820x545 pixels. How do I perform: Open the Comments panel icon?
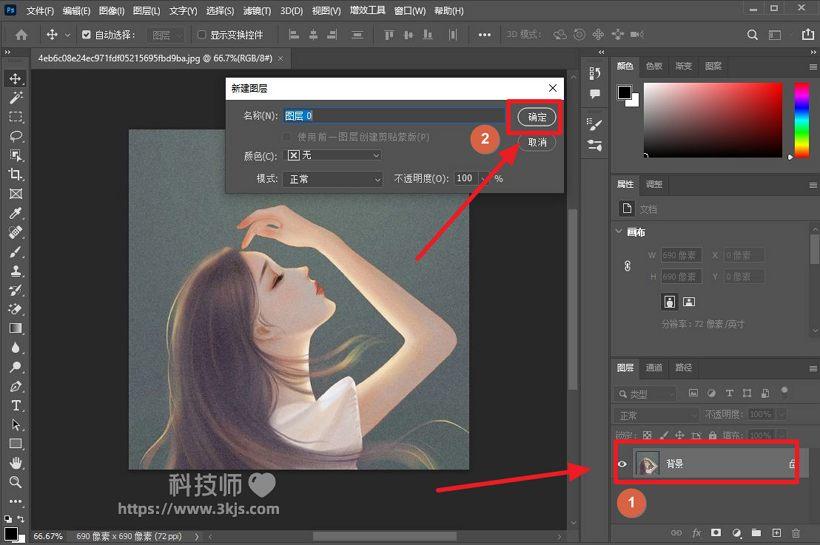click(595, 94)
